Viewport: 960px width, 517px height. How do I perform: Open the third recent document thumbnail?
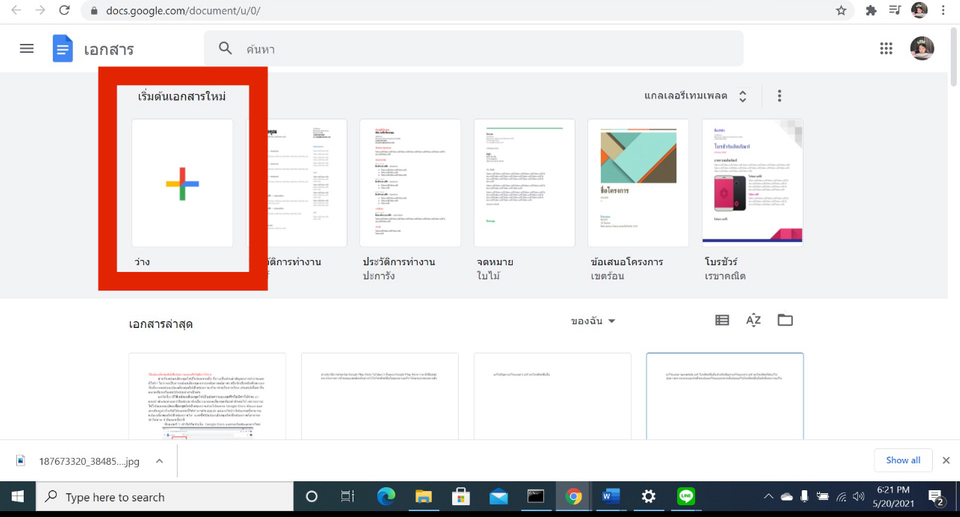(552, 396)
